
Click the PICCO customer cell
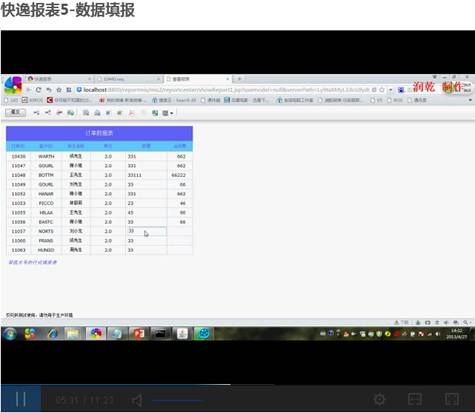click(x=46, y=203)
